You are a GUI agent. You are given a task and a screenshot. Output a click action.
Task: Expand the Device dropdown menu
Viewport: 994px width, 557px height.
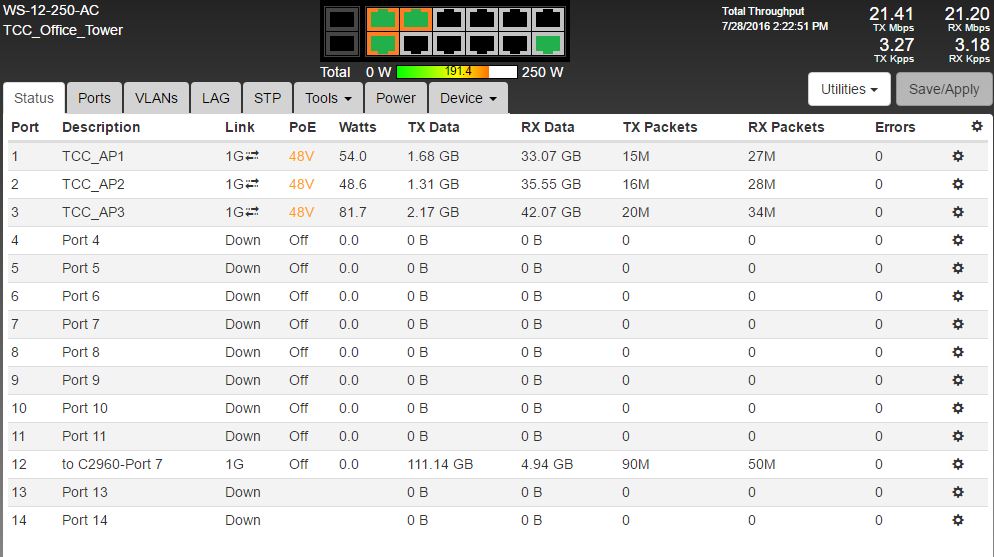[468, 98]
